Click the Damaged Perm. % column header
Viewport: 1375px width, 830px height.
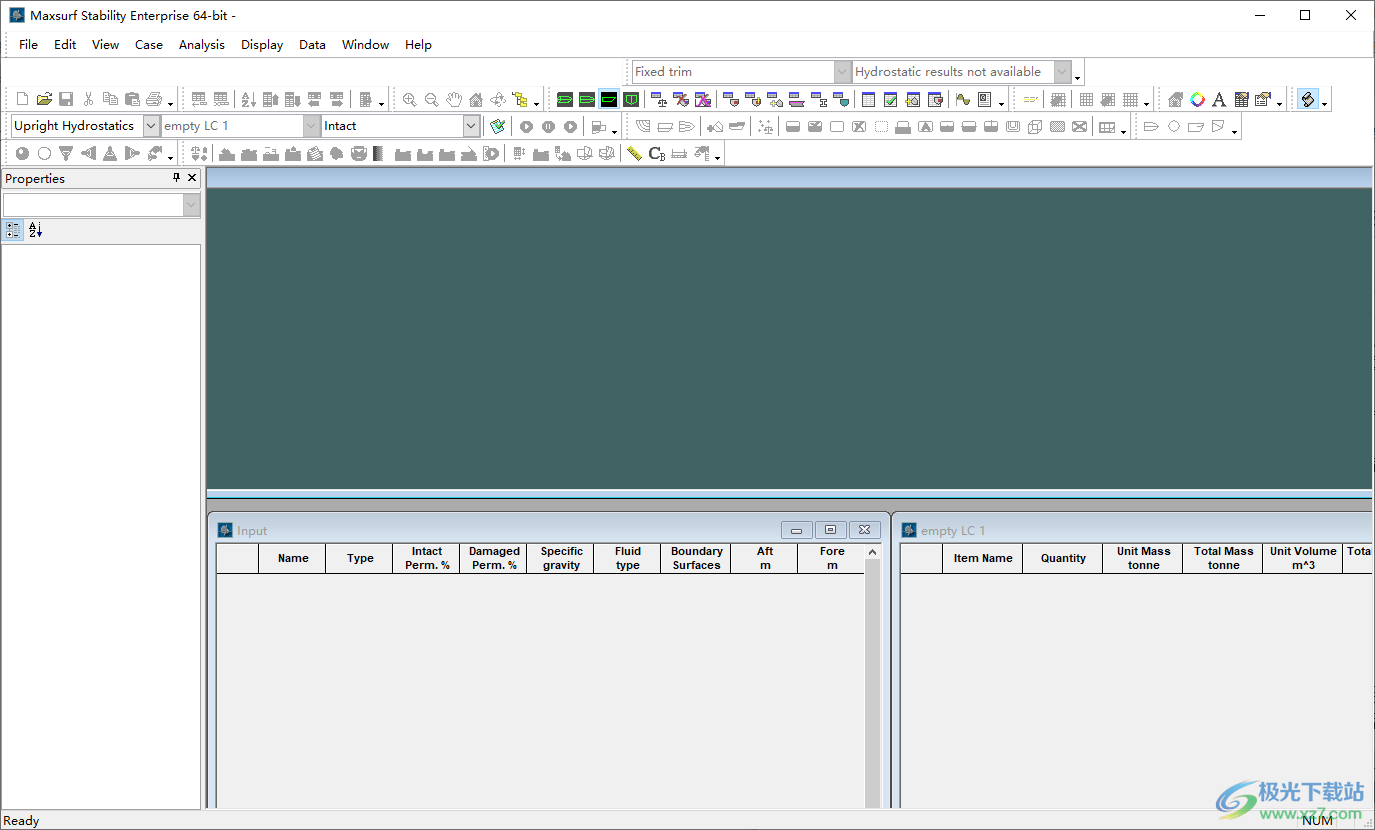494,558
